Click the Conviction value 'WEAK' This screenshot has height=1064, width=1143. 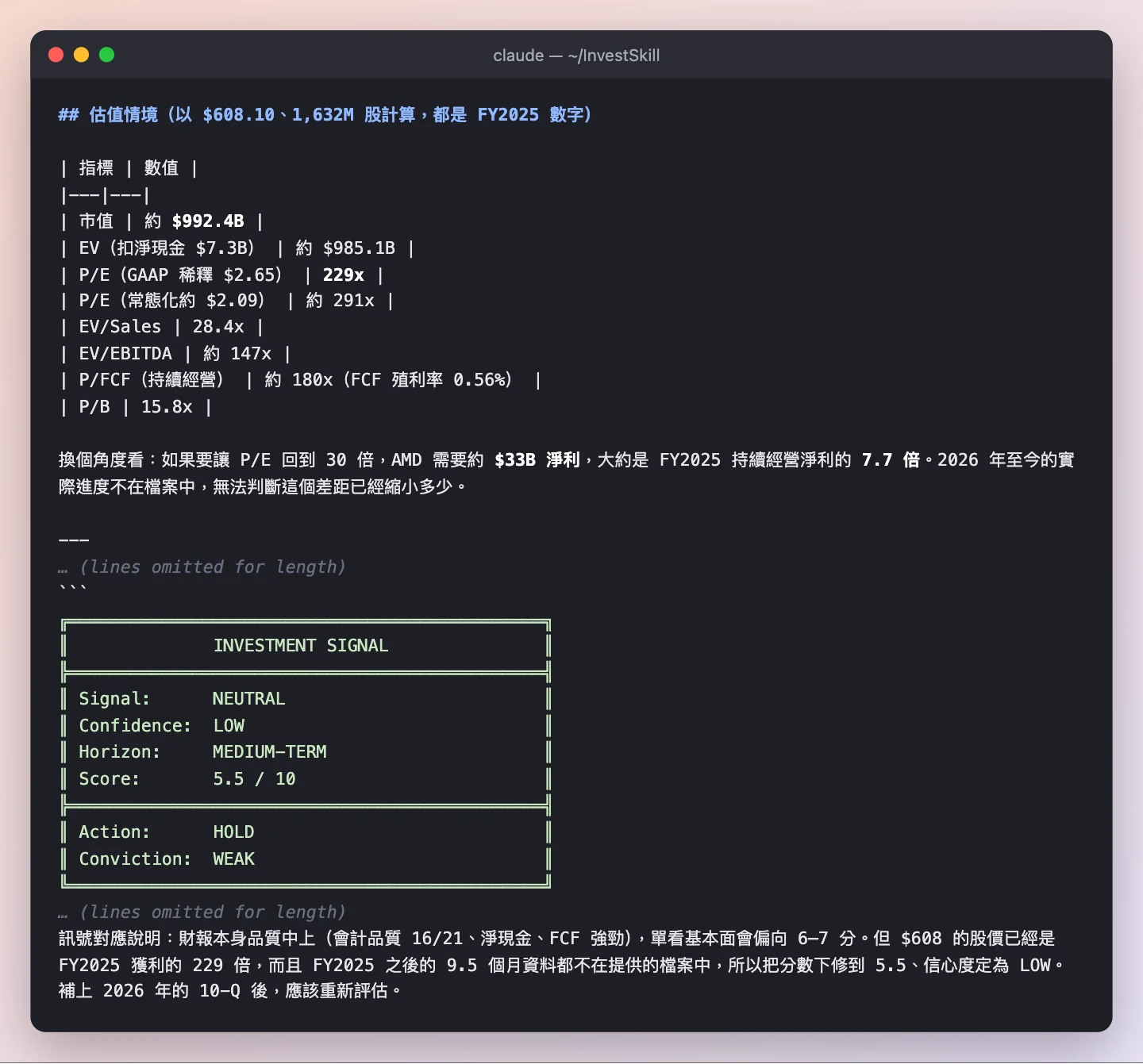233,859
